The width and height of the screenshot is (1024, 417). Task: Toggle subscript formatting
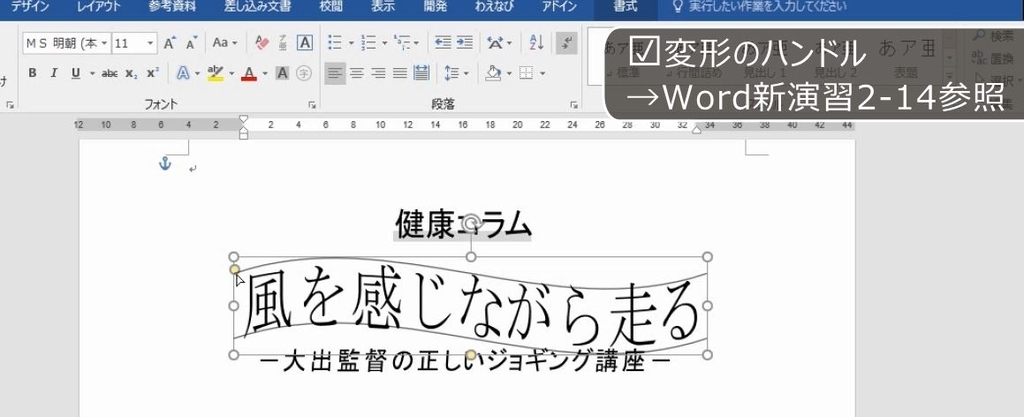[x=131, y=73]
